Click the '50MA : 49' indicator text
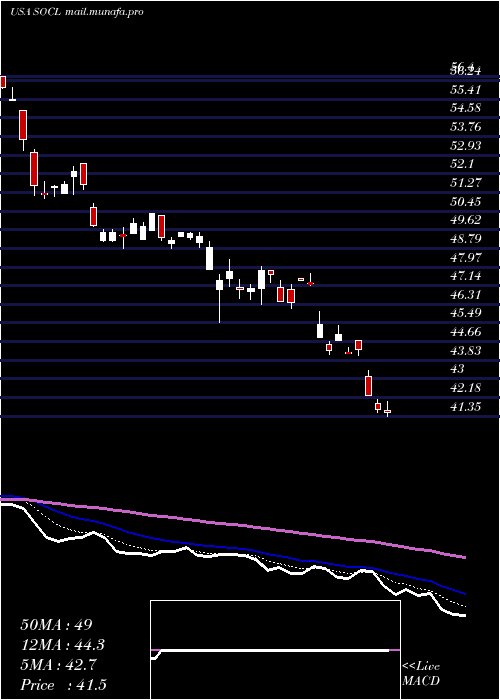Image resolution: width=500 pixels, height=700 pixels. click(56, 625)
